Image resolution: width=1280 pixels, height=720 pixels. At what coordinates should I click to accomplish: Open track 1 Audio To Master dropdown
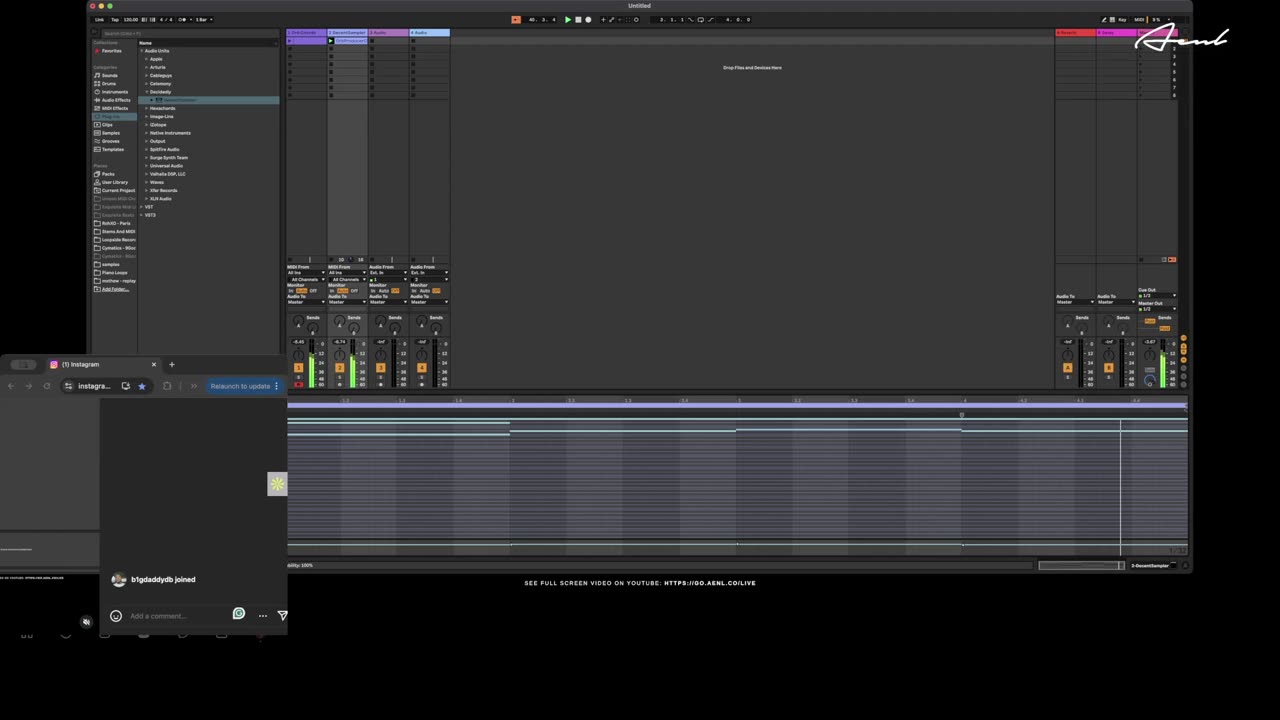(x=306, y=302)
